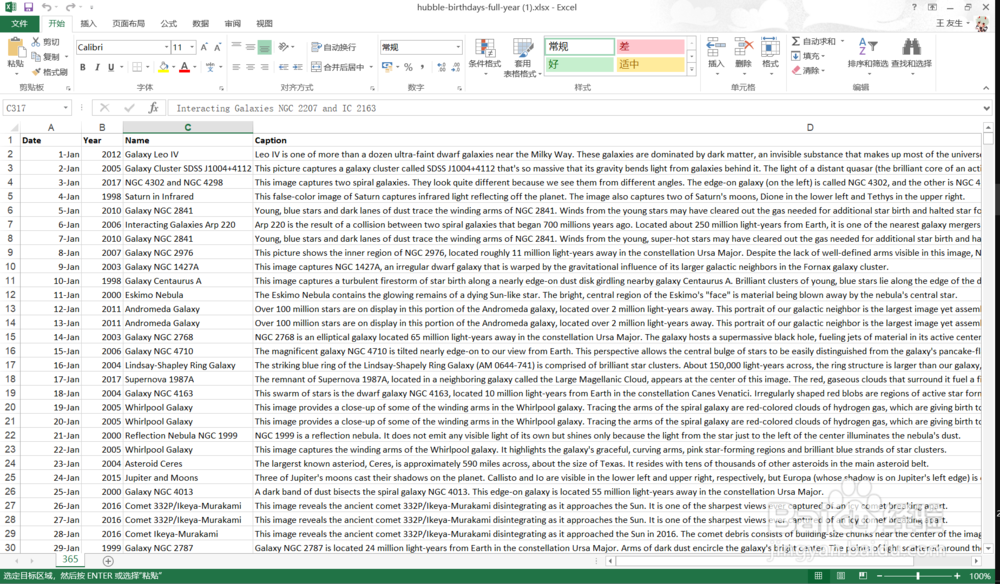Apply yellow fill color with paint bucket
This screenshot has width=1000, height=584.
pyautogui.click(x=163, y=67)
